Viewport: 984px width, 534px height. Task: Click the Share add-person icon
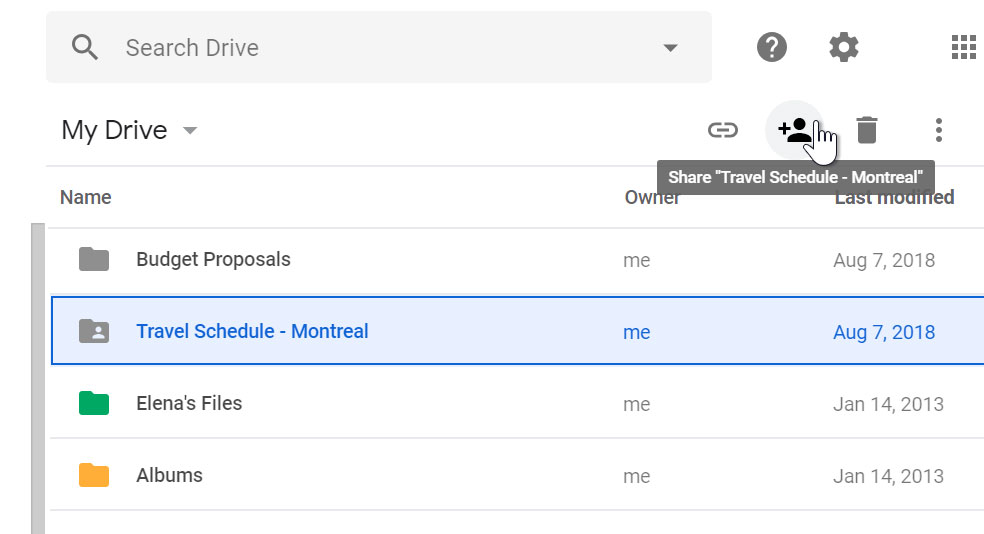(794, 130)
